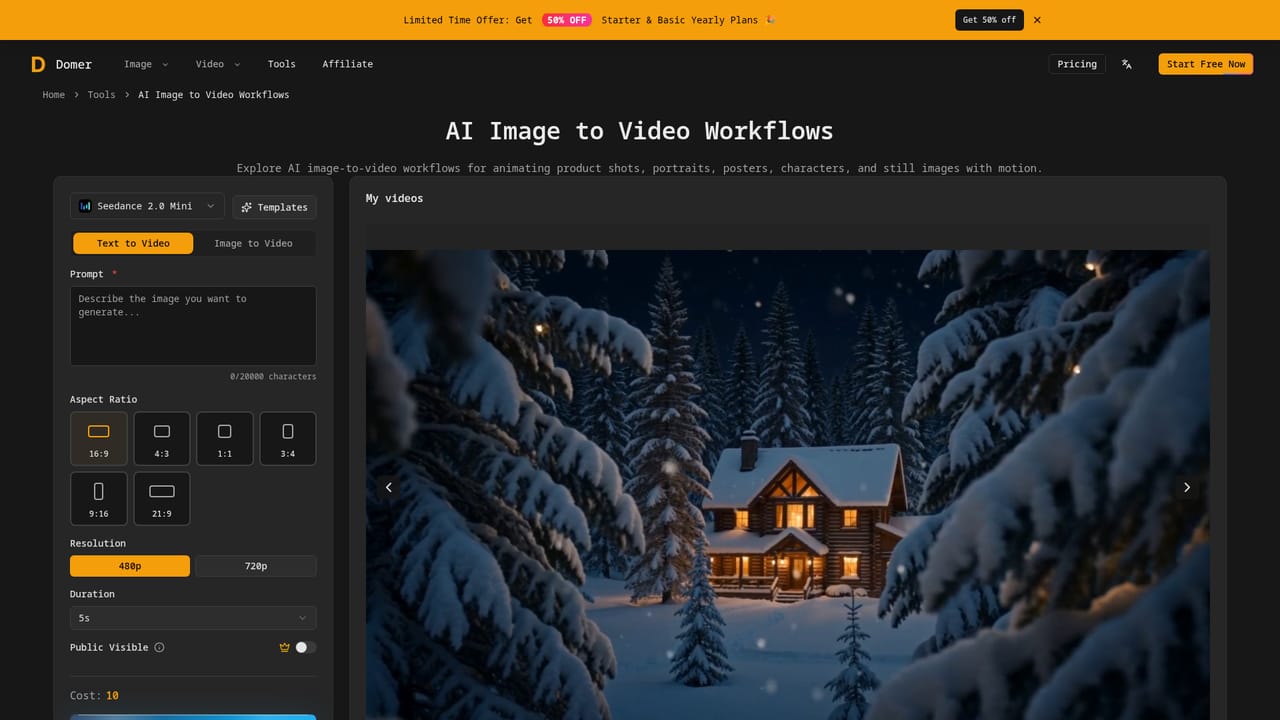
Task: Select the 3:4 aspect ratio
Action: tap(288, 438)
